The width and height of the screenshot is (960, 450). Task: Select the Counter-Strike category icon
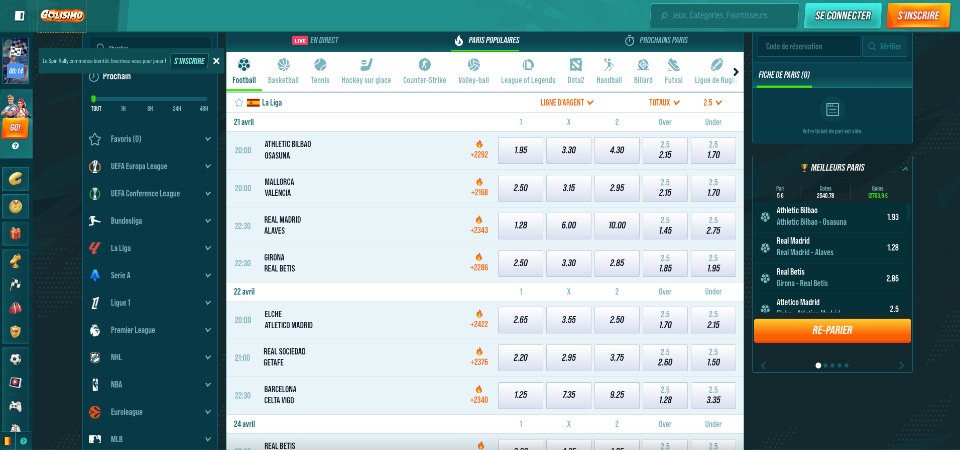(424, 64)
